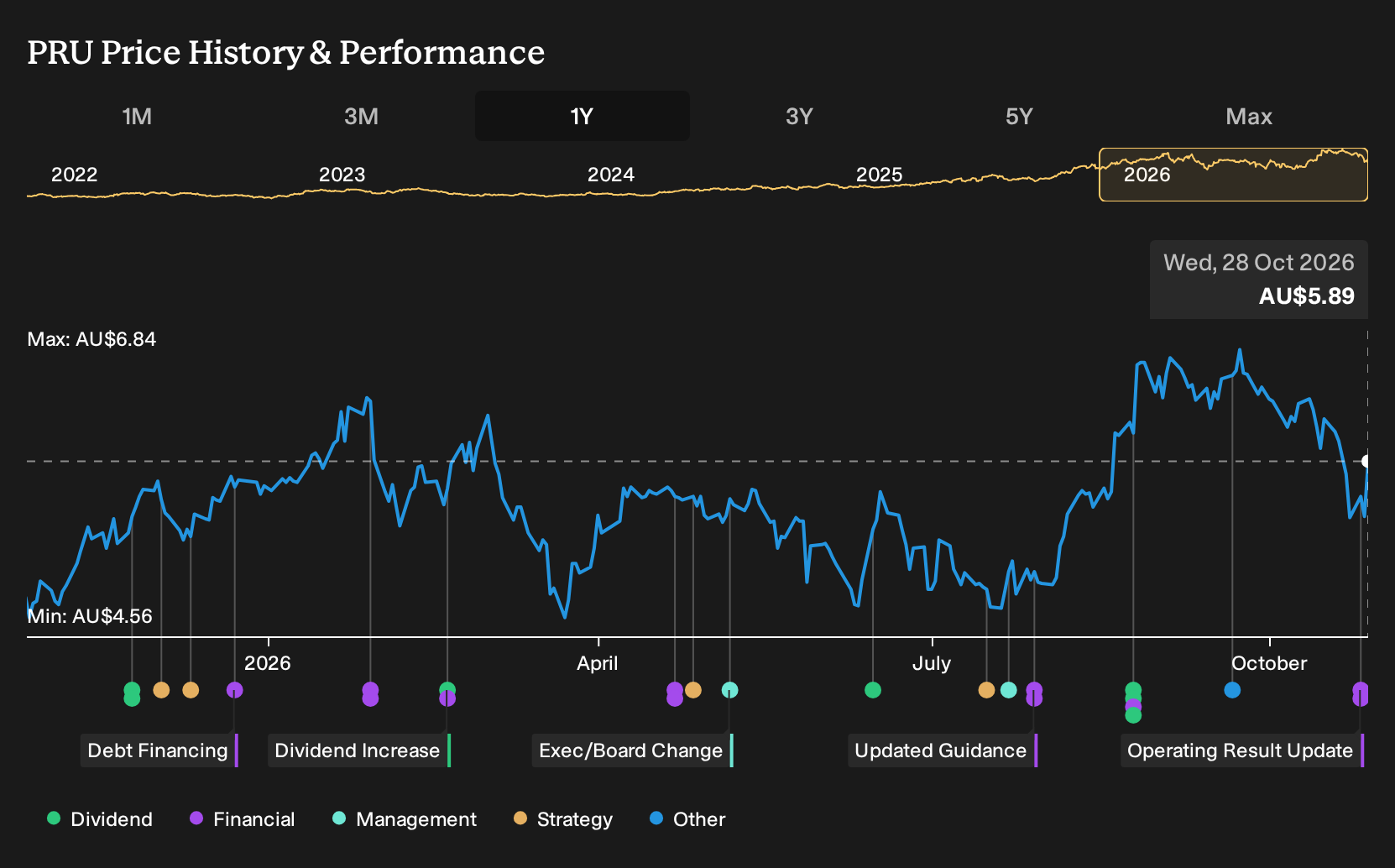Toggle the Other legend filter
This screenshot has height=868, width=1395.
(687, 819)
